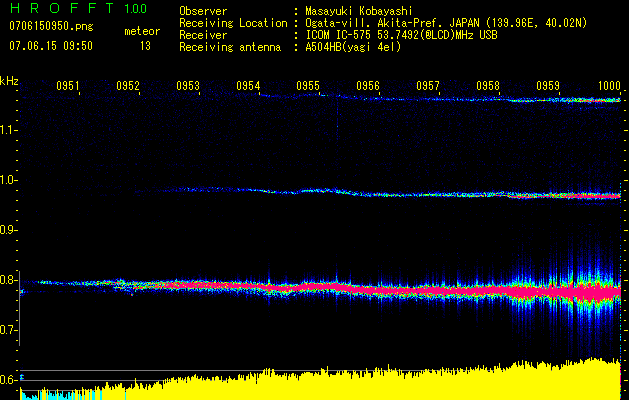Click the date and time 07.06.15 09:50

pos(50,46)
